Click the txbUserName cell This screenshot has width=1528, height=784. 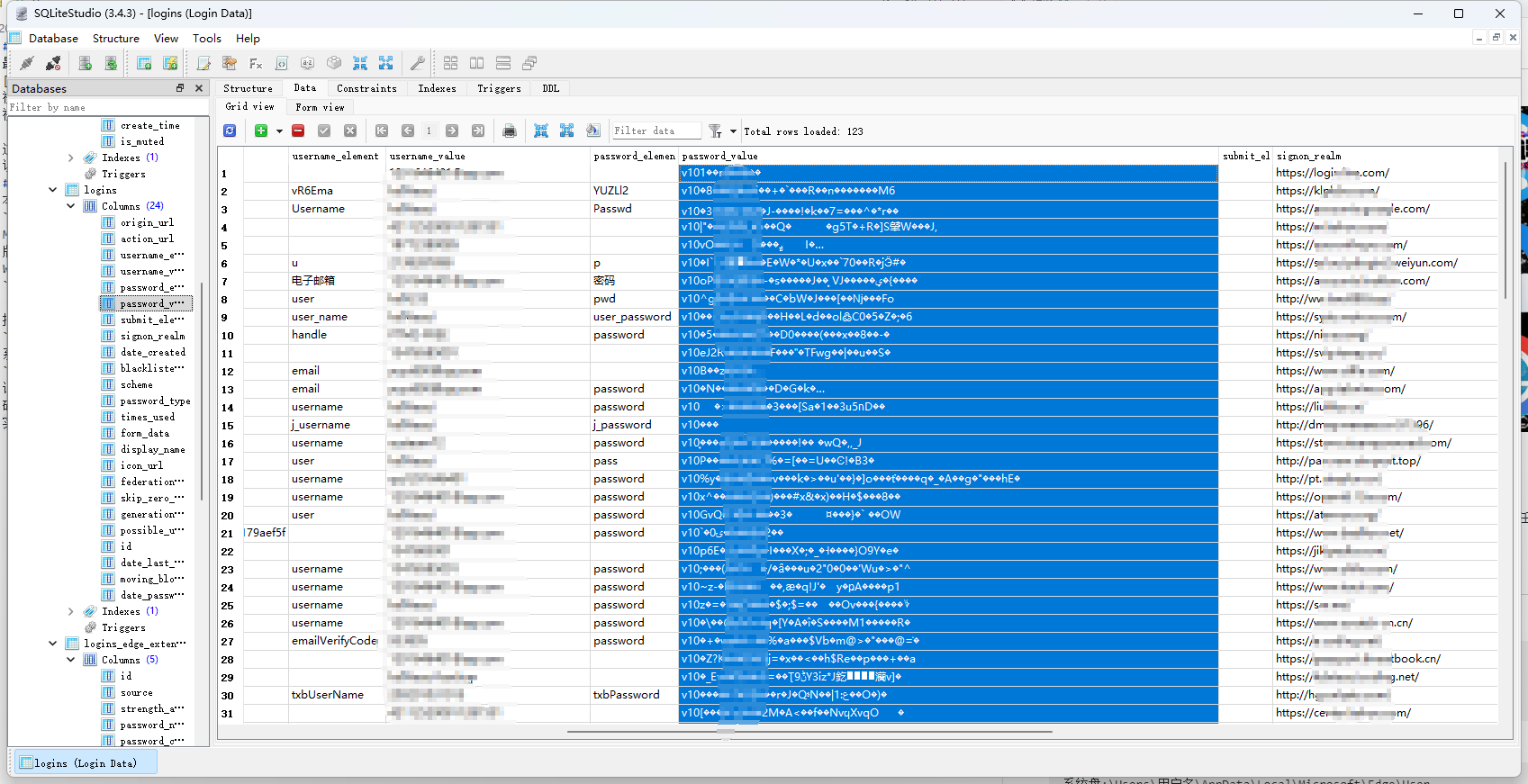click(337, 695)
